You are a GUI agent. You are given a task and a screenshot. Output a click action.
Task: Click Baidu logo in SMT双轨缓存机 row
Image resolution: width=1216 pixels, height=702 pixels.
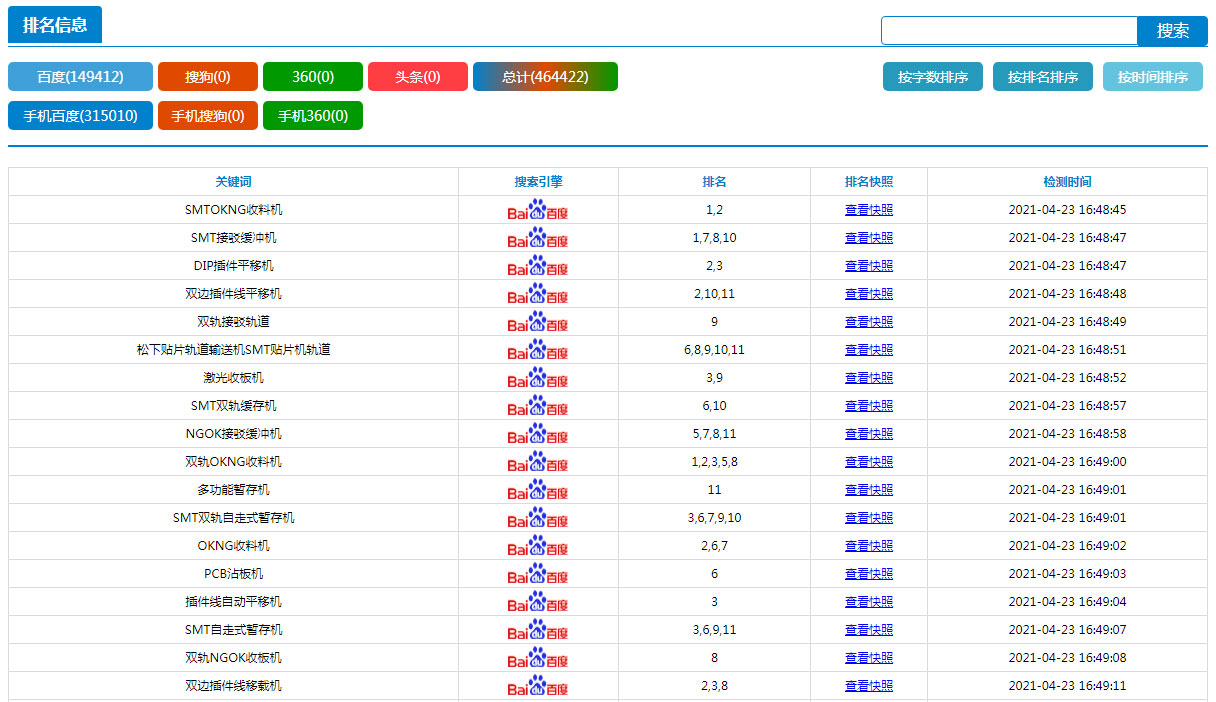[x=538, y=406]
